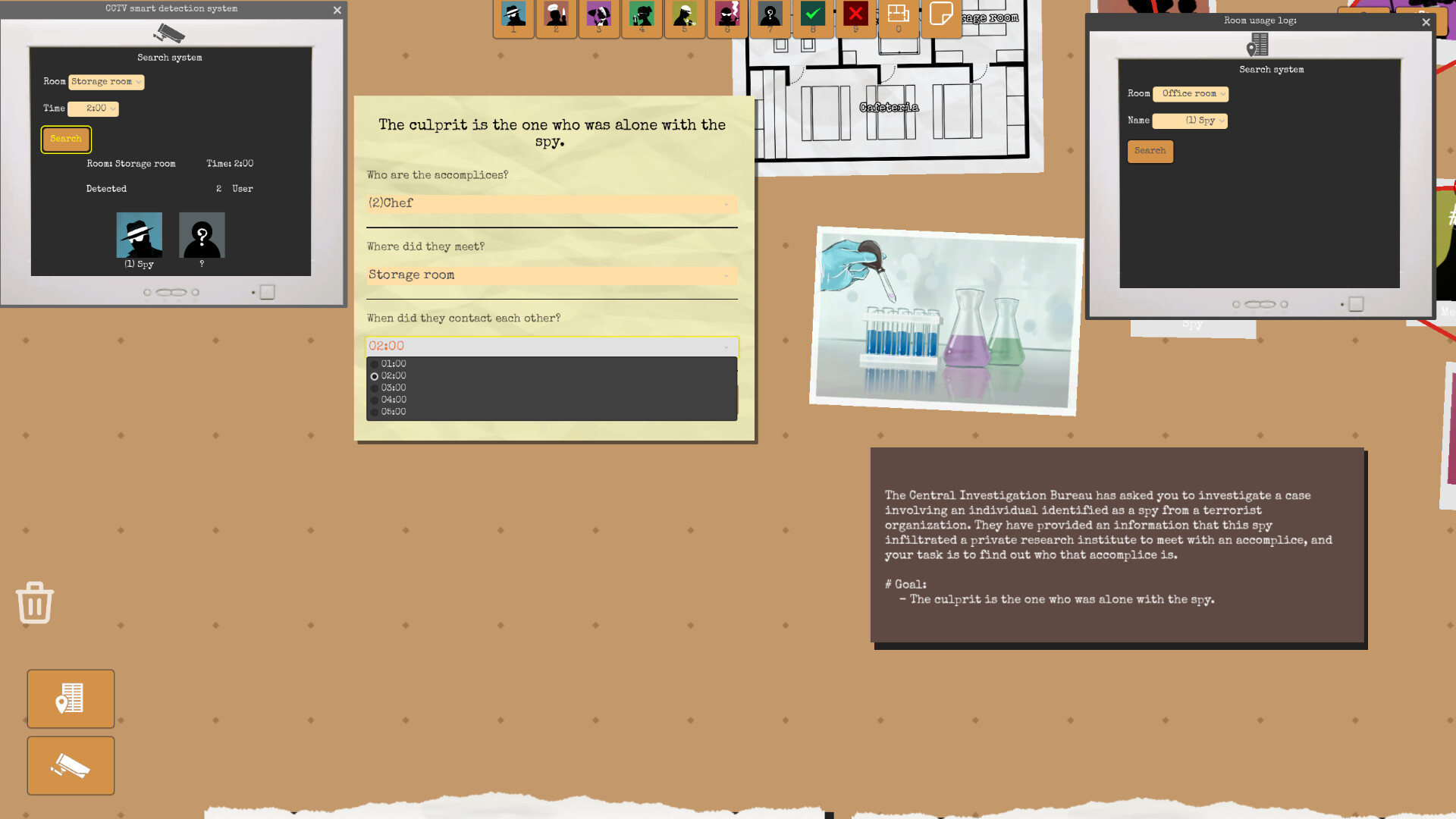Select suspect avatar 2, the Chef
Image resolution: width=1456 pixels, height=819 pixels.
pos(556,14)
